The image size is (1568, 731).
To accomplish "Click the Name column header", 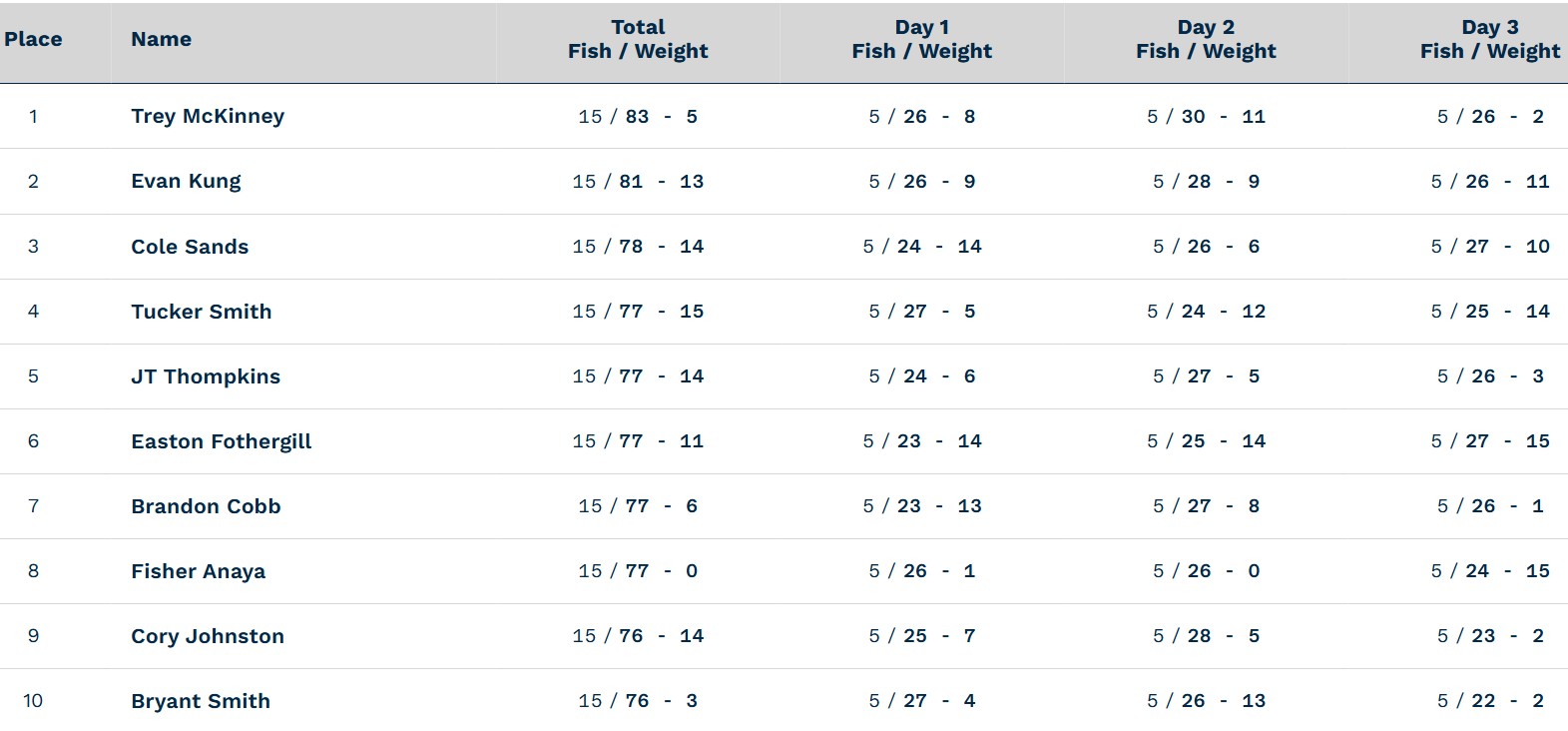I will point(161,39).
